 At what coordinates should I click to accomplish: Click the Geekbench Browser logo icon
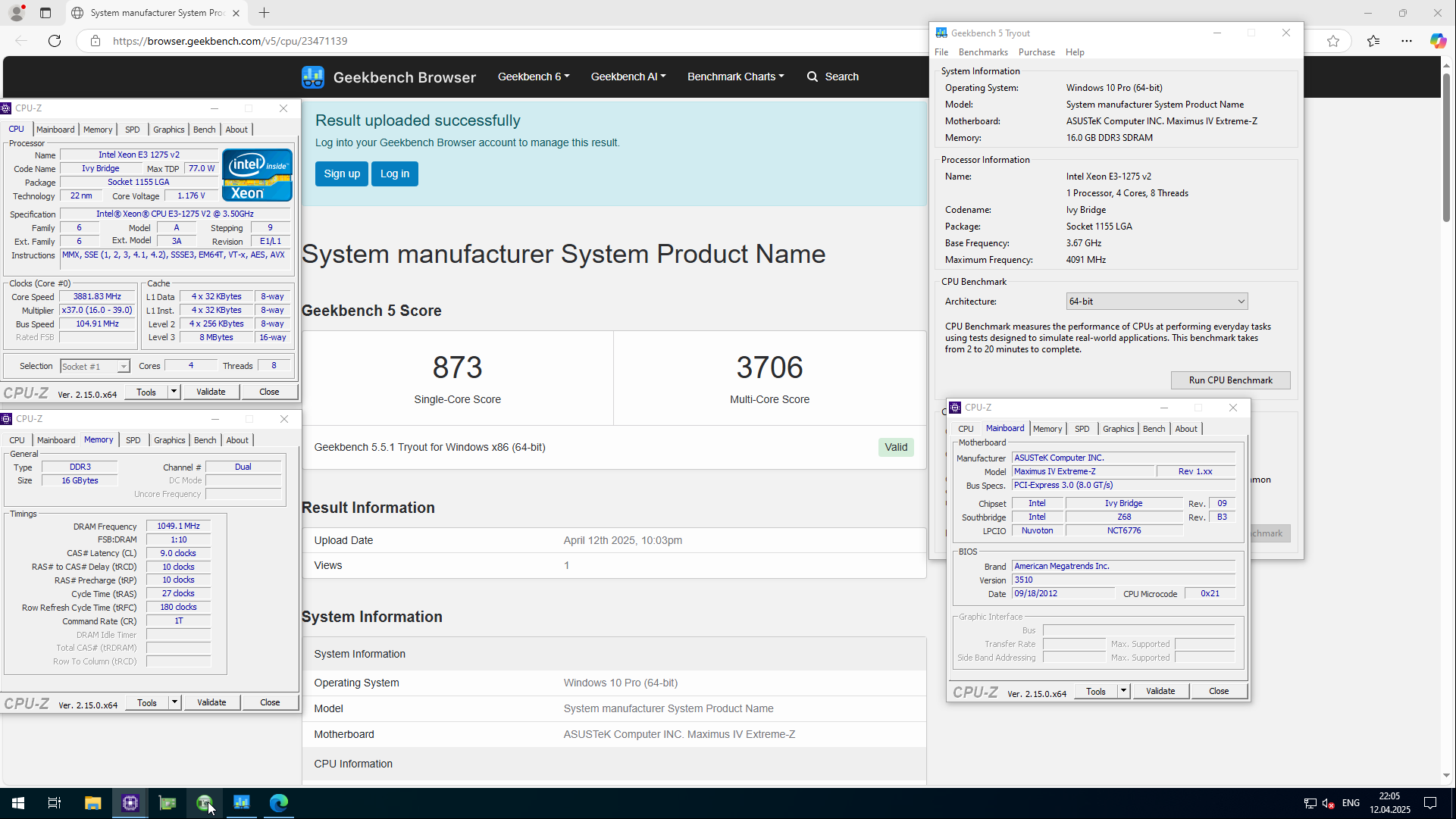pos(313,77)
